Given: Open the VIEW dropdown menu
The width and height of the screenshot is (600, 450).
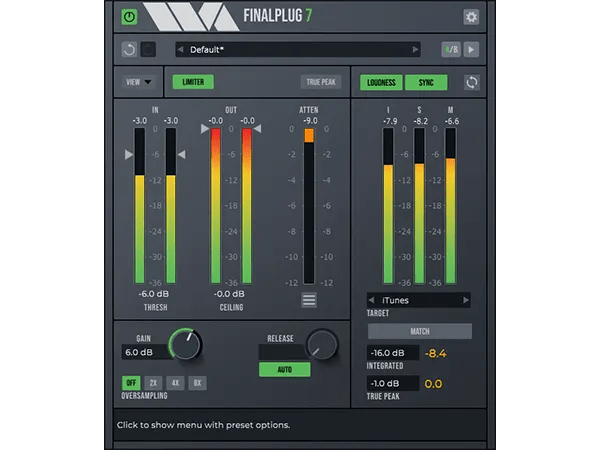Looking at the screenshot, I should pyautogui.click(x=139, y=82).
